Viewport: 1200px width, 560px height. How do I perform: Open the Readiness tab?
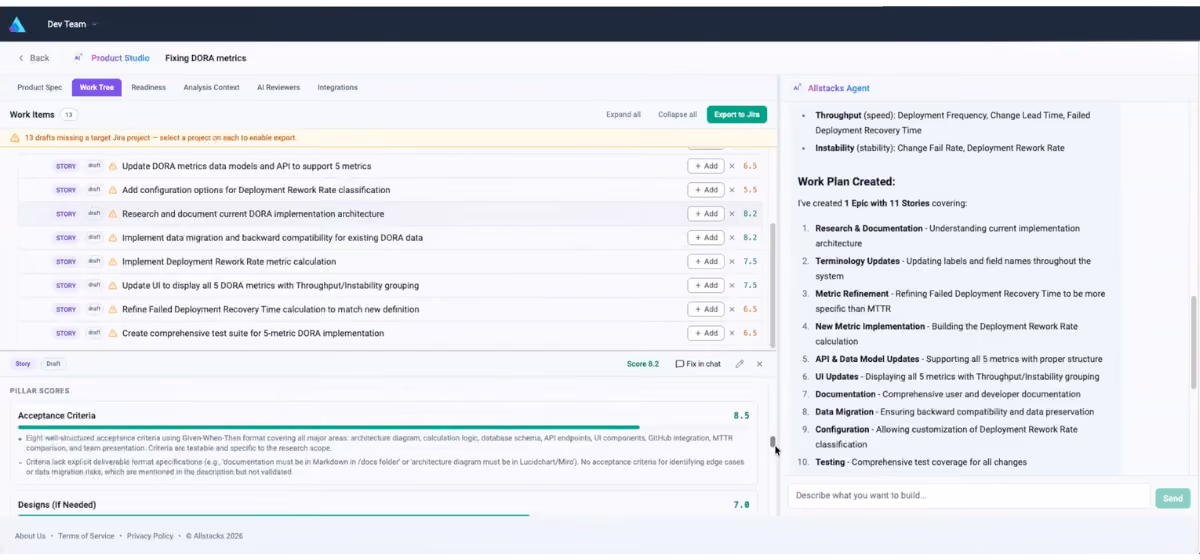tap(149, 87)
